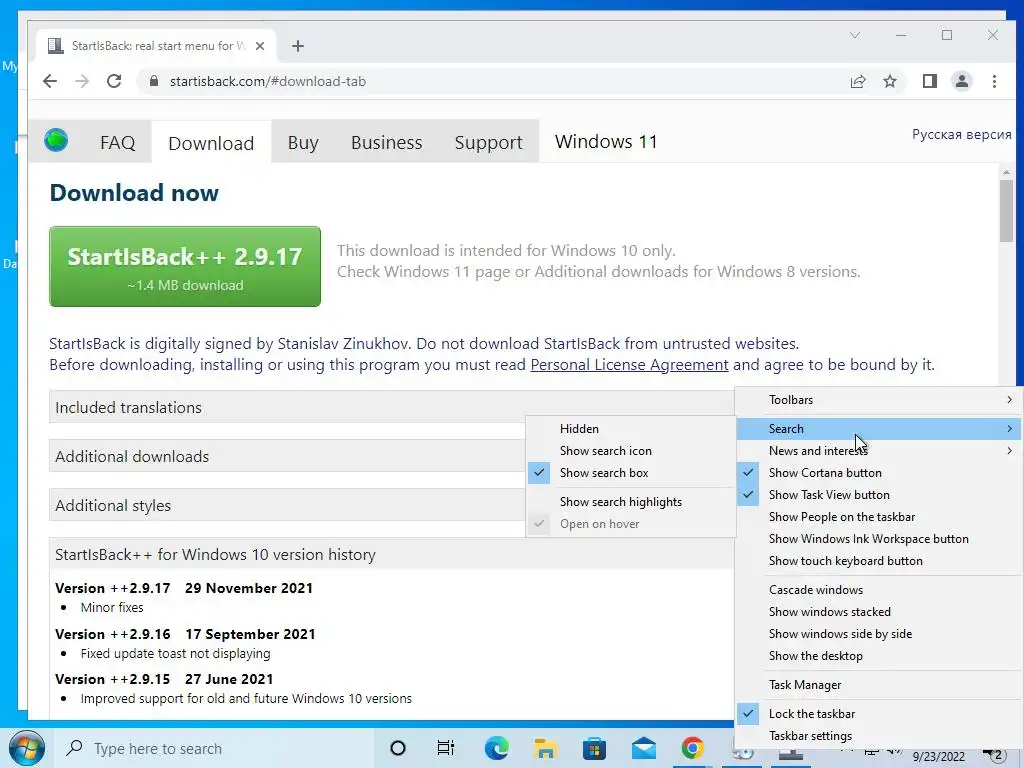1024x768 pixels.
Task: Click the Type here to search box
Action: 216,748
